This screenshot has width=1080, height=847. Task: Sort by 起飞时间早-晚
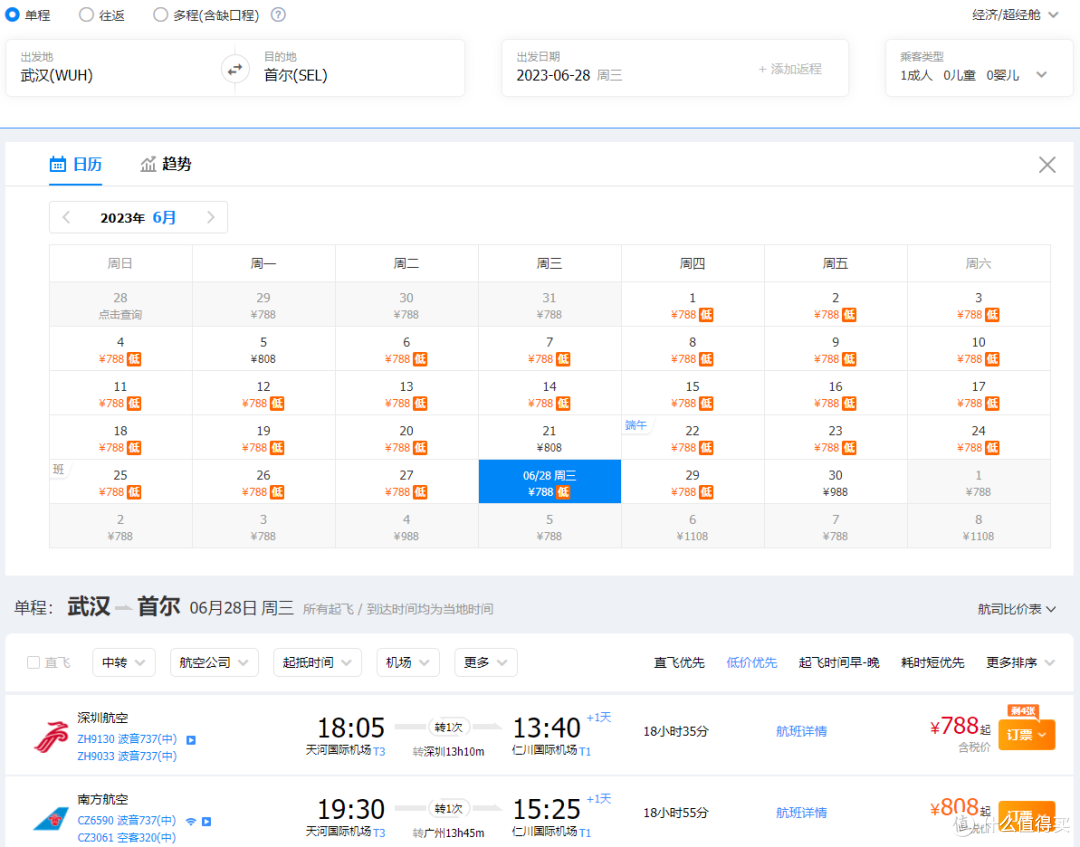pos(838,662)
